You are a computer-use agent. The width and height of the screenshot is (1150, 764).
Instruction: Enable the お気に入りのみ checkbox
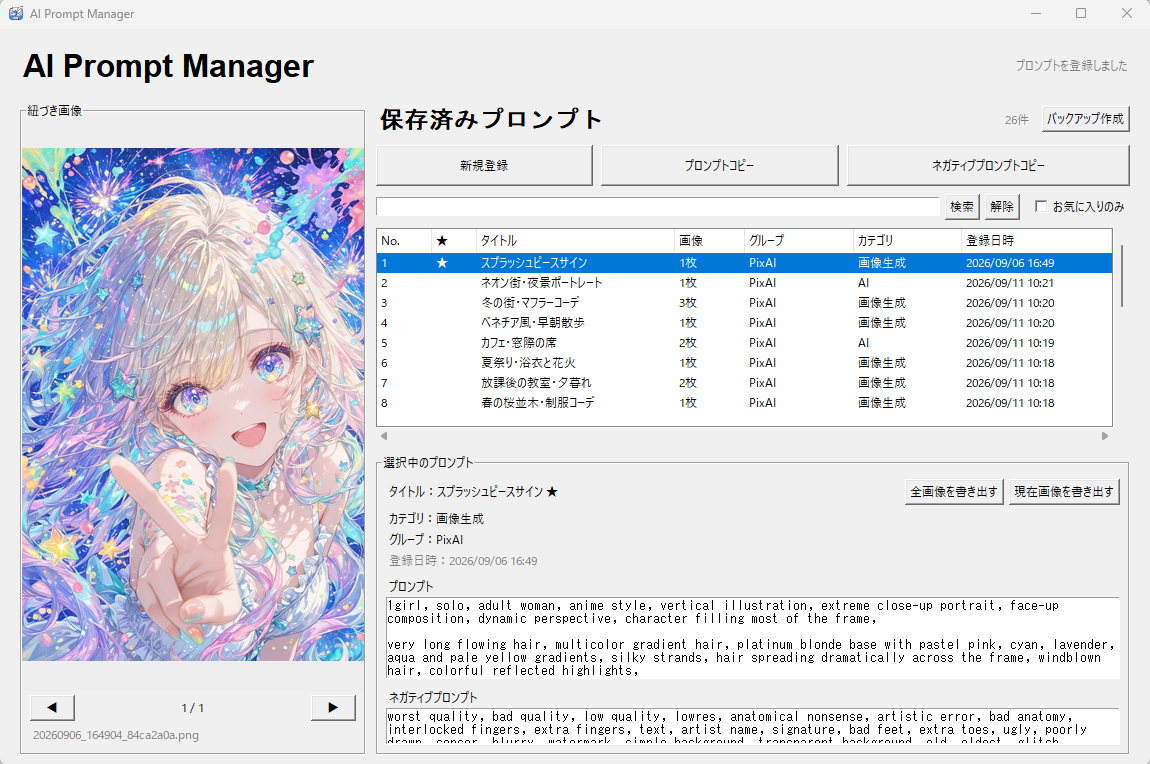coord(1041,206)
